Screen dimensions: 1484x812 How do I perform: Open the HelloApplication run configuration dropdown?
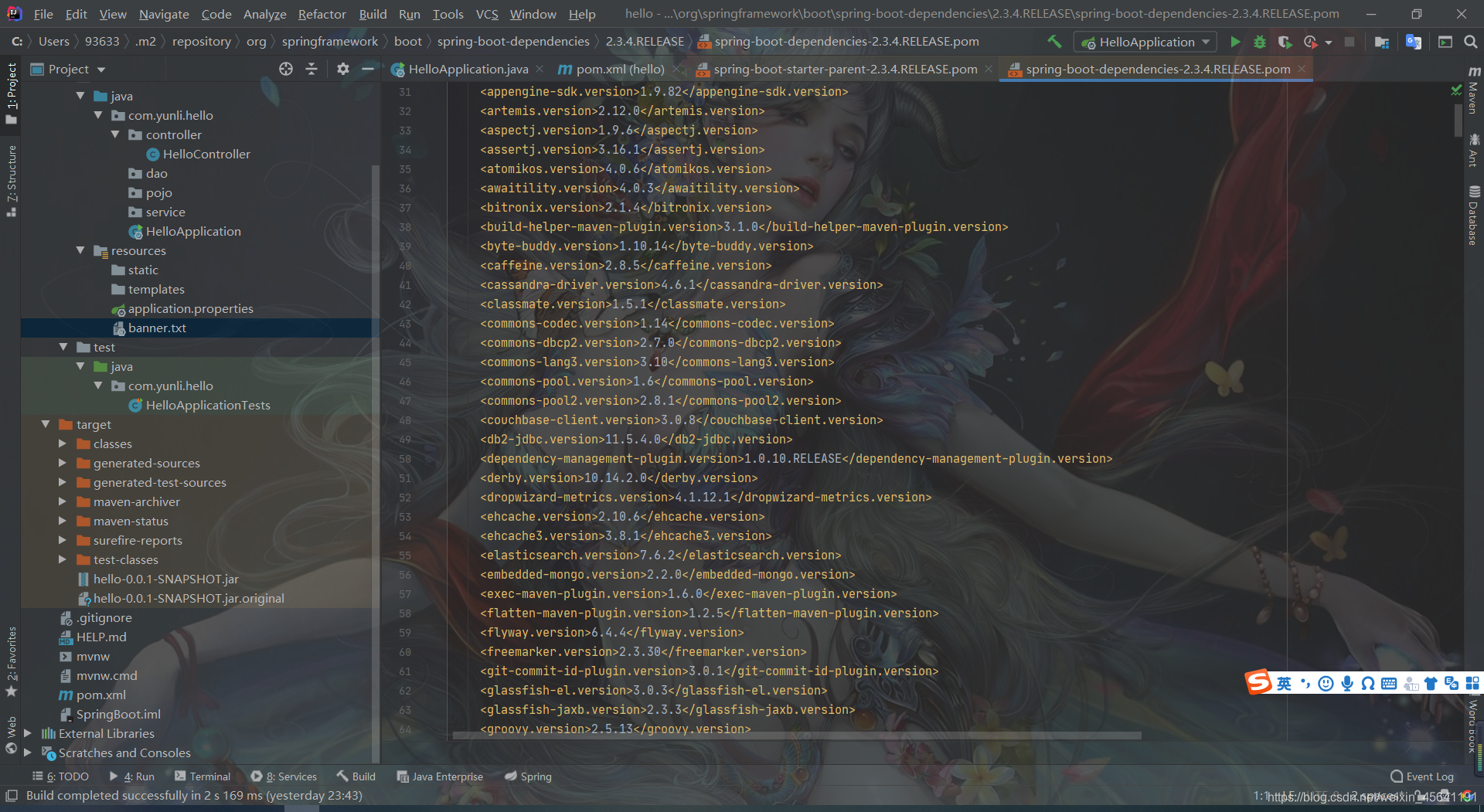[1145, 42]
